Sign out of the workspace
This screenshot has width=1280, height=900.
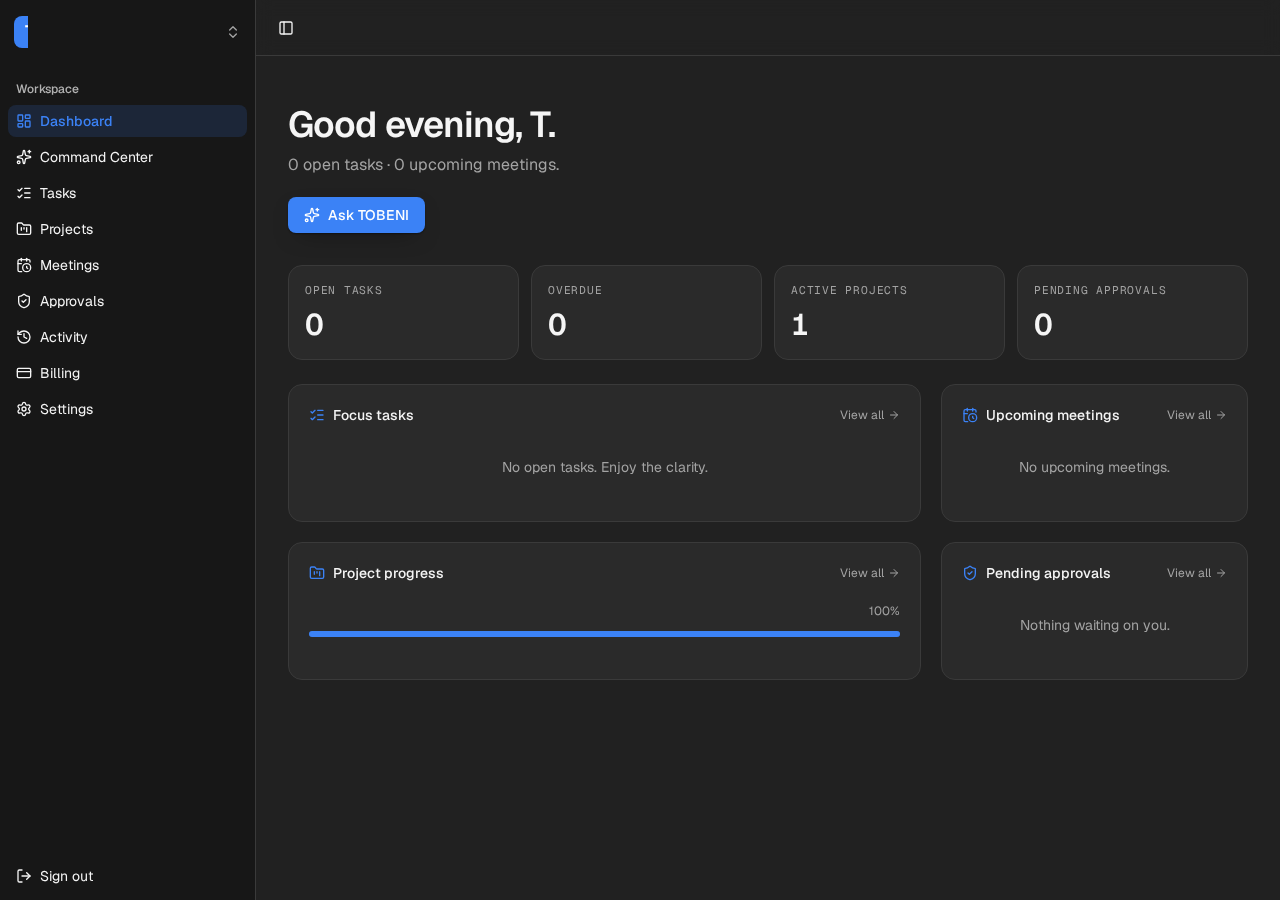(127, 876)
